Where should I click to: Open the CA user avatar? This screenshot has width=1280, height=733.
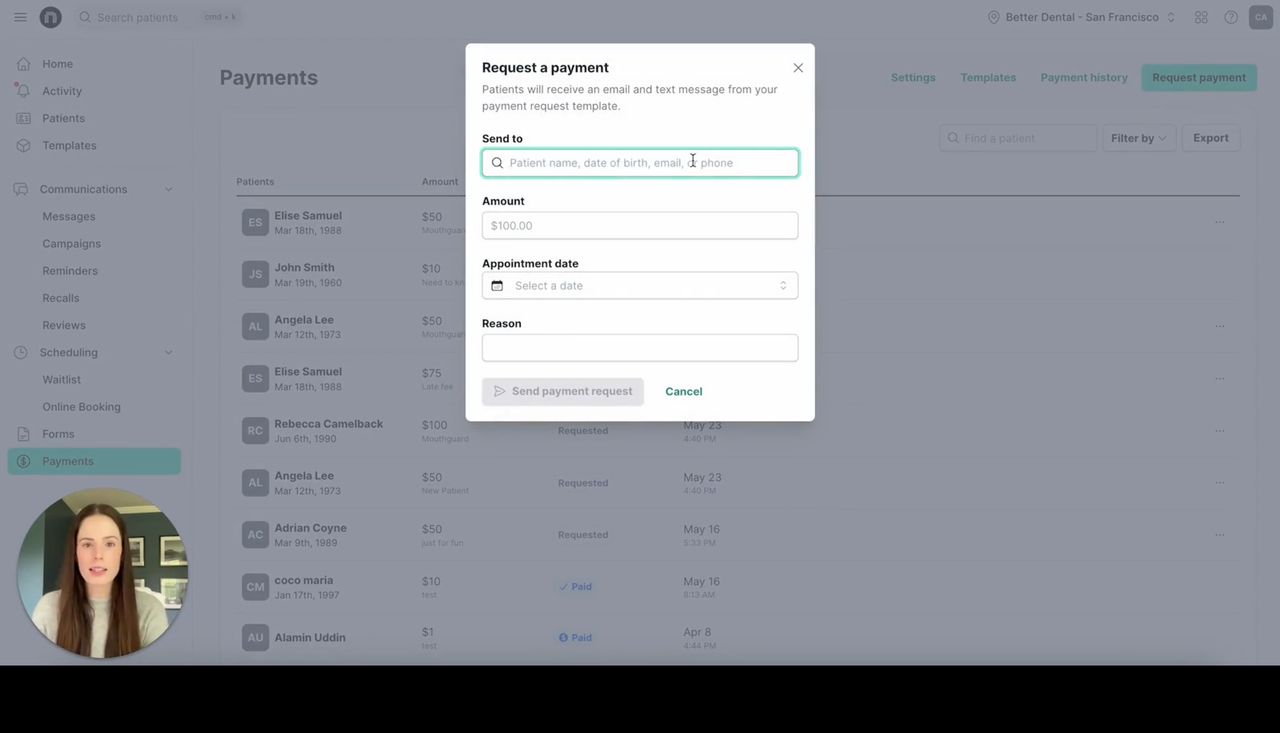[x=1260, y=17]
